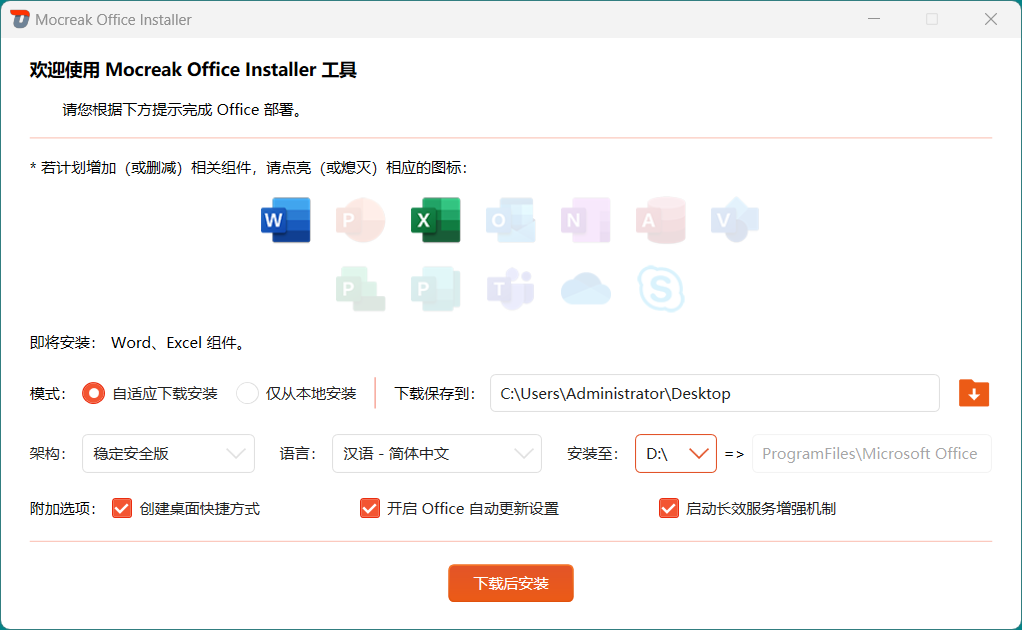Click the download path field C:\Users\Administrator\Desktop
The height and width of the screenshot is (630, 1022).
coord(715,393)
